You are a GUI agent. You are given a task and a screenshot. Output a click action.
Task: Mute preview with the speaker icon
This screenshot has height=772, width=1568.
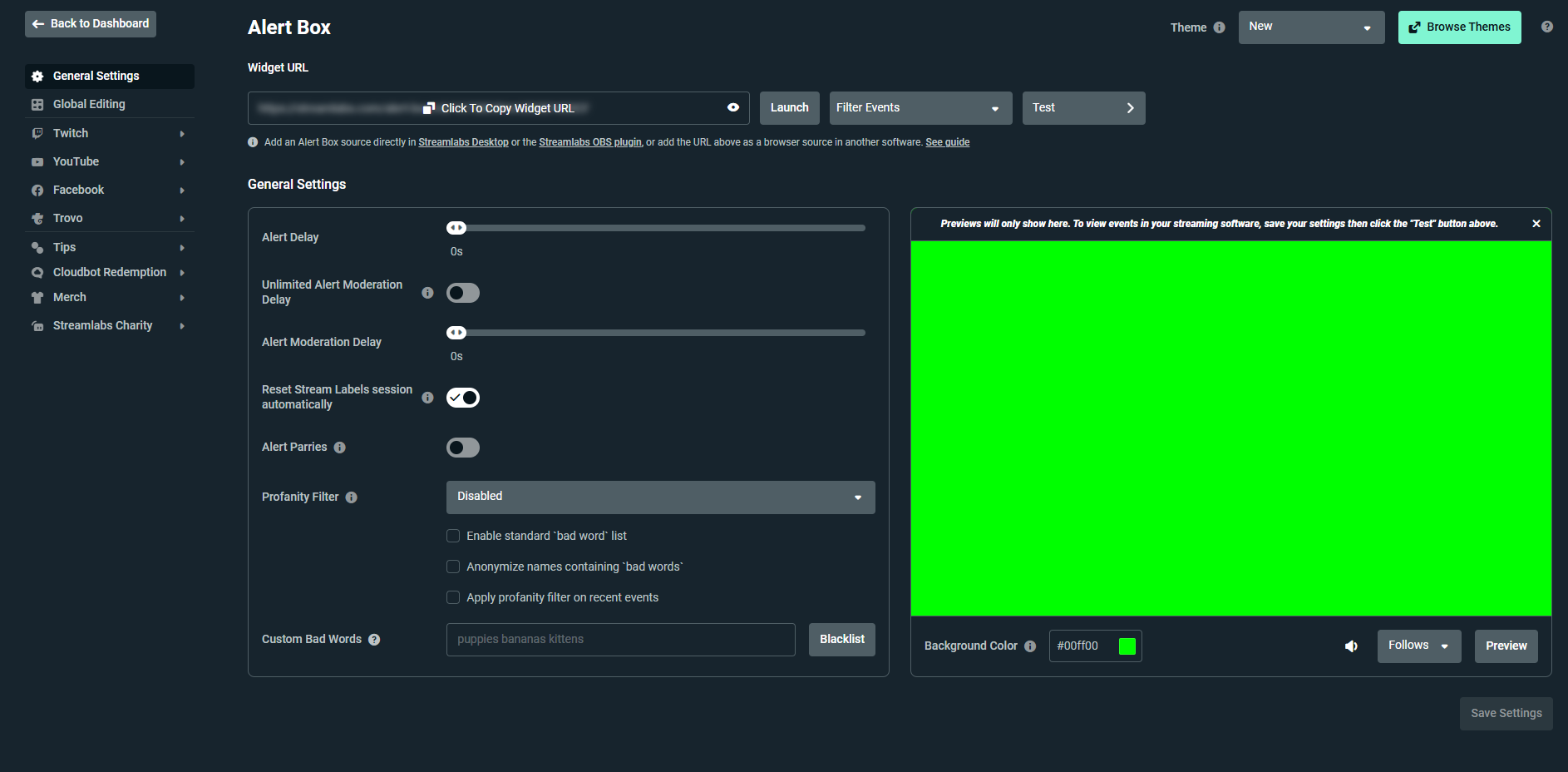[x=1352, y=646]
